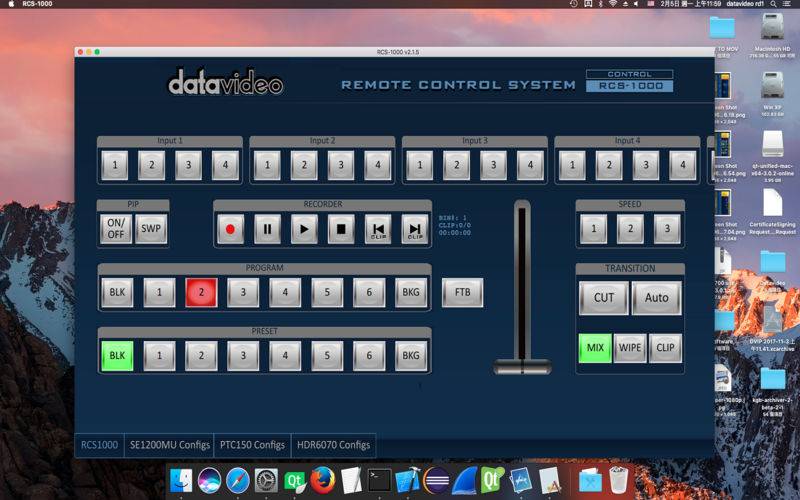Select Preset source 2
The image size is (800, 500).
(201, 356)
